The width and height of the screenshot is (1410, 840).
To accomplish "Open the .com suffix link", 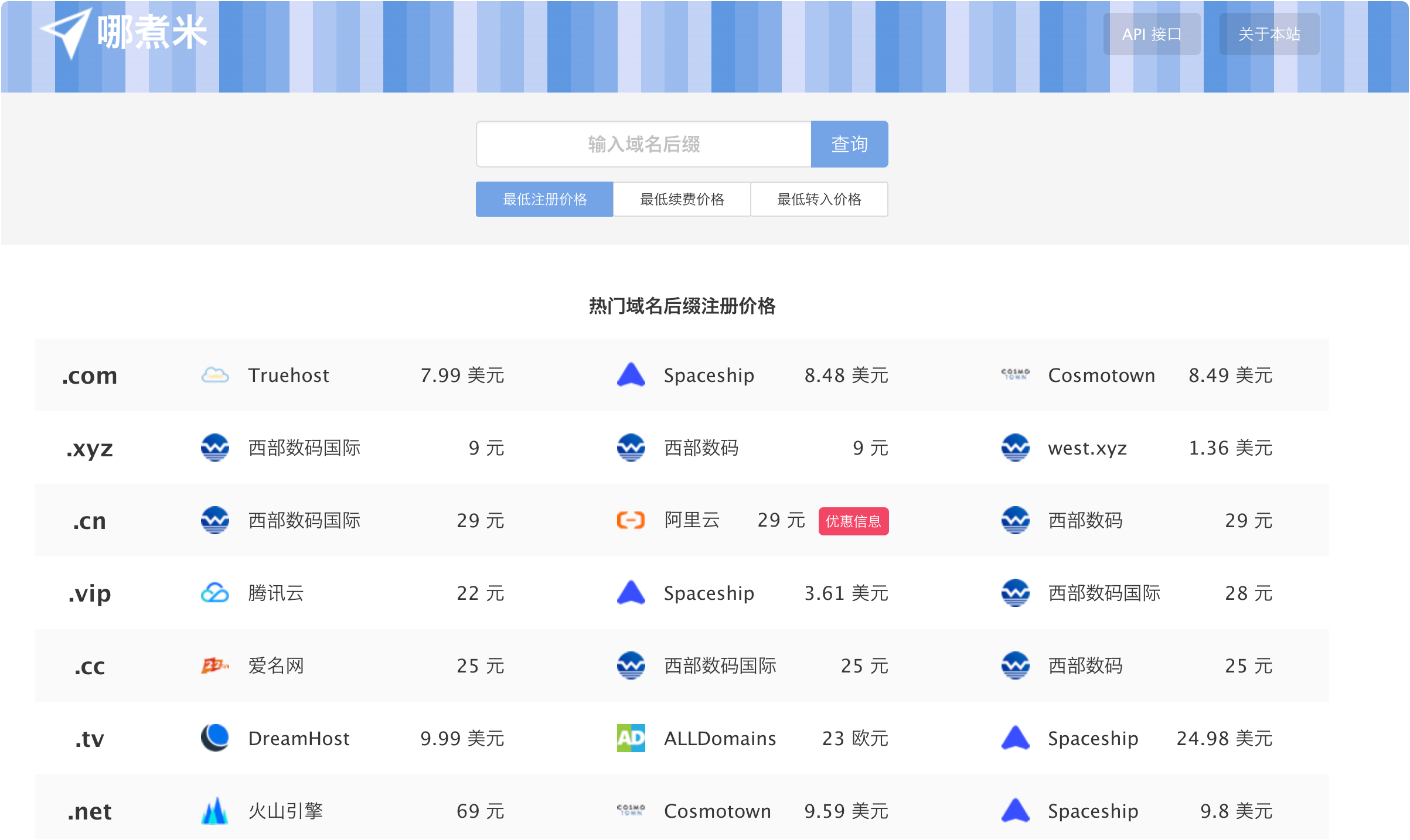I will pyautogui.click(x=90, y=375).
